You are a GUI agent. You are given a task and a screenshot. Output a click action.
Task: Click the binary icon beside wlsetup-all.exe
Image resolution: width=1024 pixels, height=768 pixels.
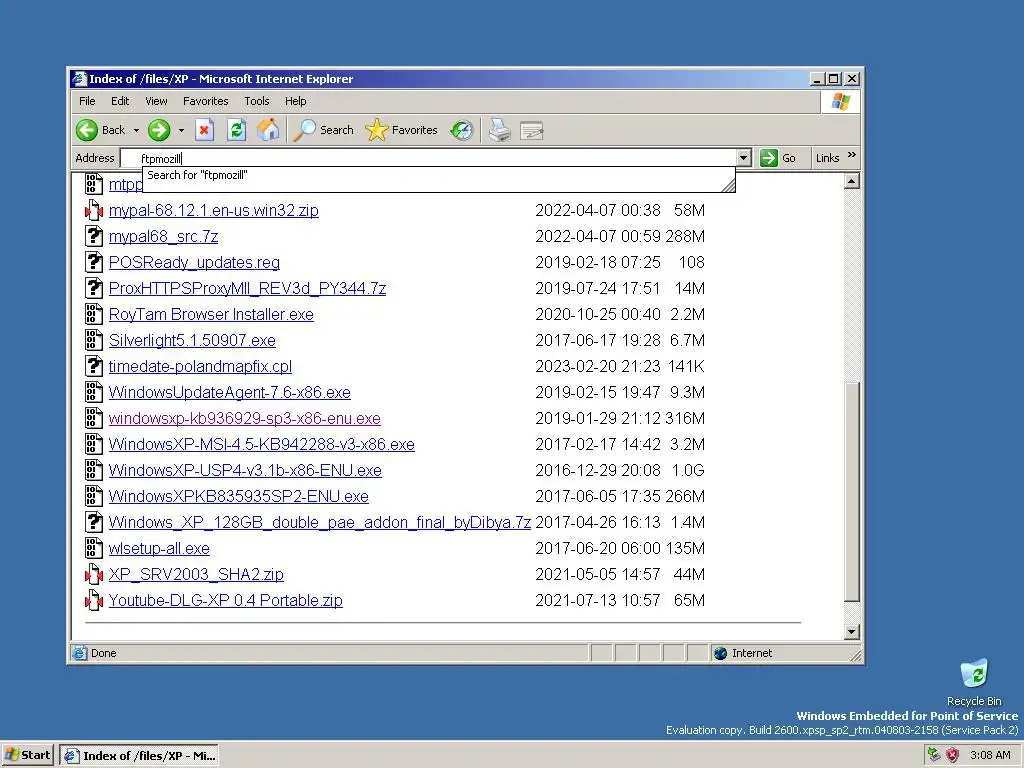tap(94, 549)
